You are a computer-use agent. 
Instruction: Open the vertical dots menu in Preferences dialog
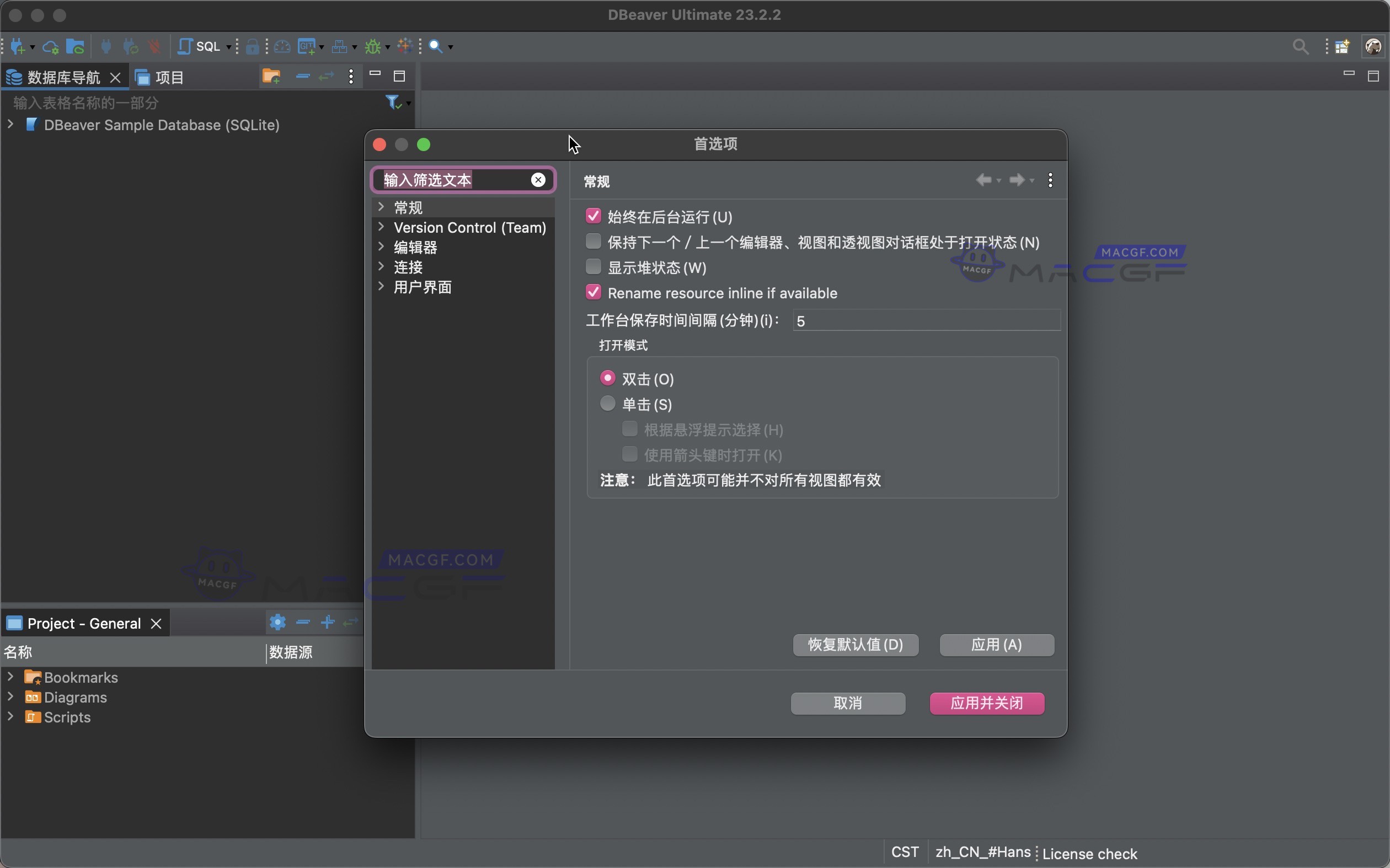pos(1050,180)
